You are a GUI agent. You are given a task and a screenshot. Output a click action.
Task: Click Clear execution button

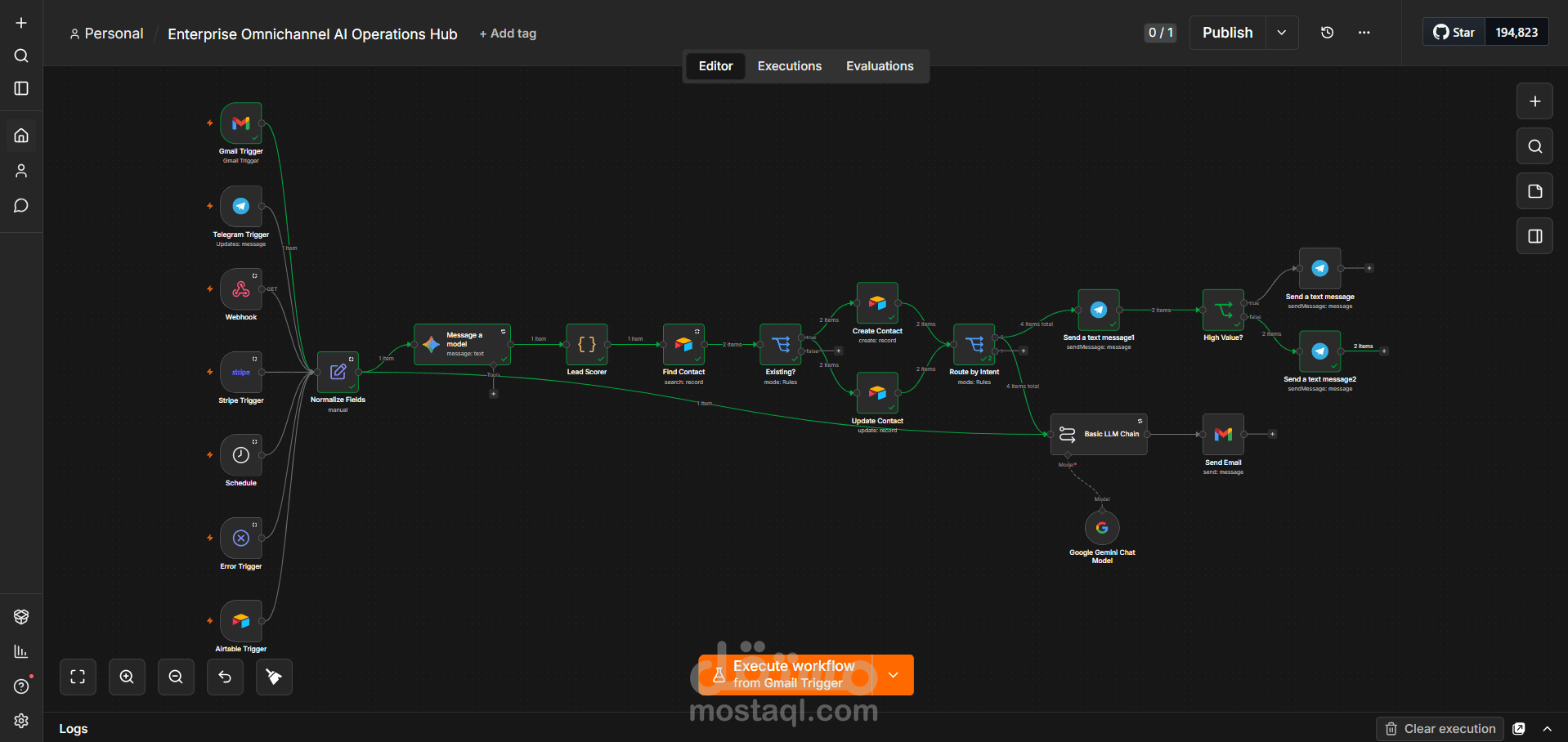pyautogui.click(x=1440, y=729)
